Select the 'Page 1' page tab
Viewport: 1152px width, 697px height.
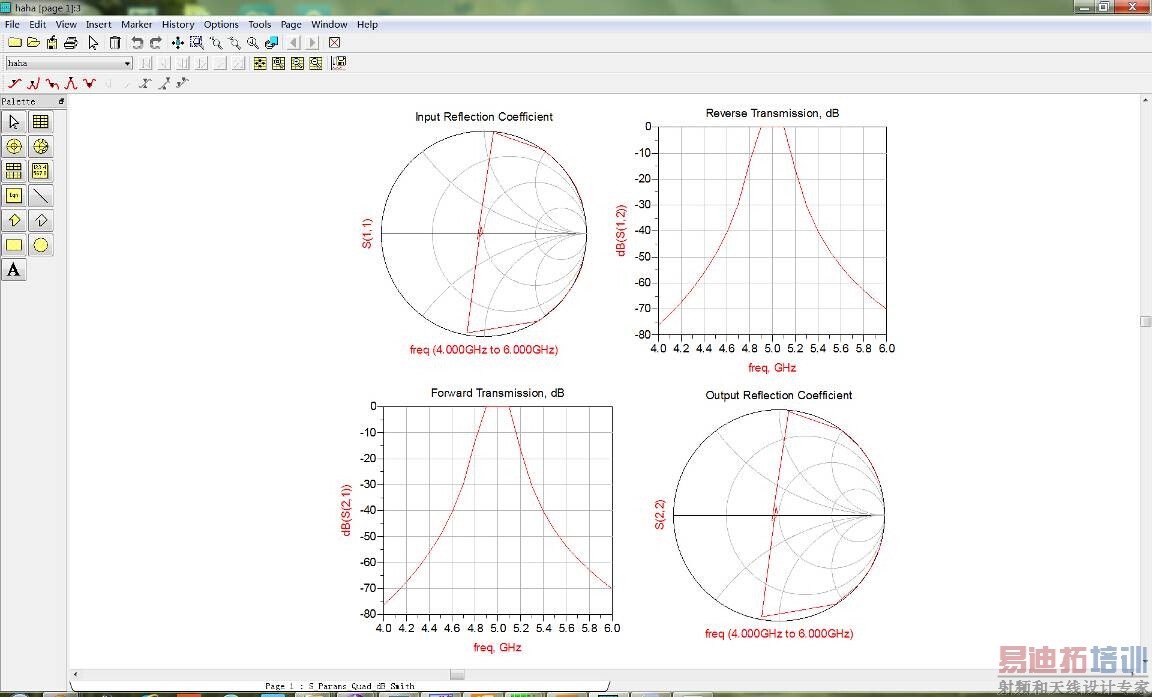339,686
